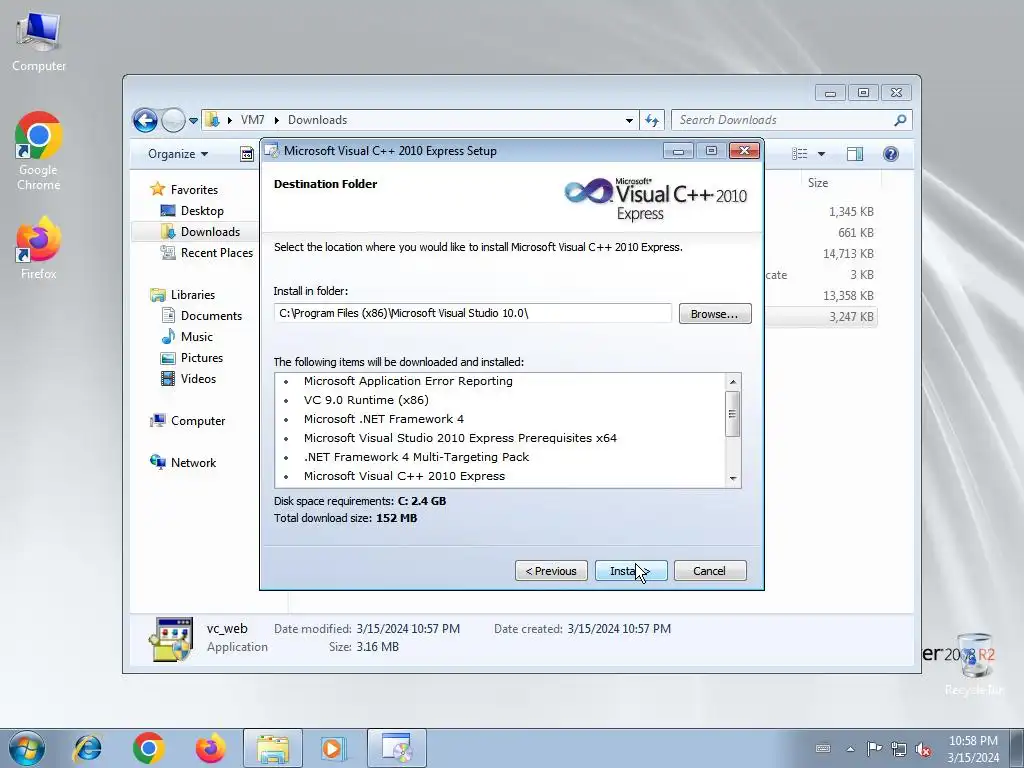Screen dimensions: 1024x768
Task: Click Browse to choose install folder
Action: tap(715, 314)
